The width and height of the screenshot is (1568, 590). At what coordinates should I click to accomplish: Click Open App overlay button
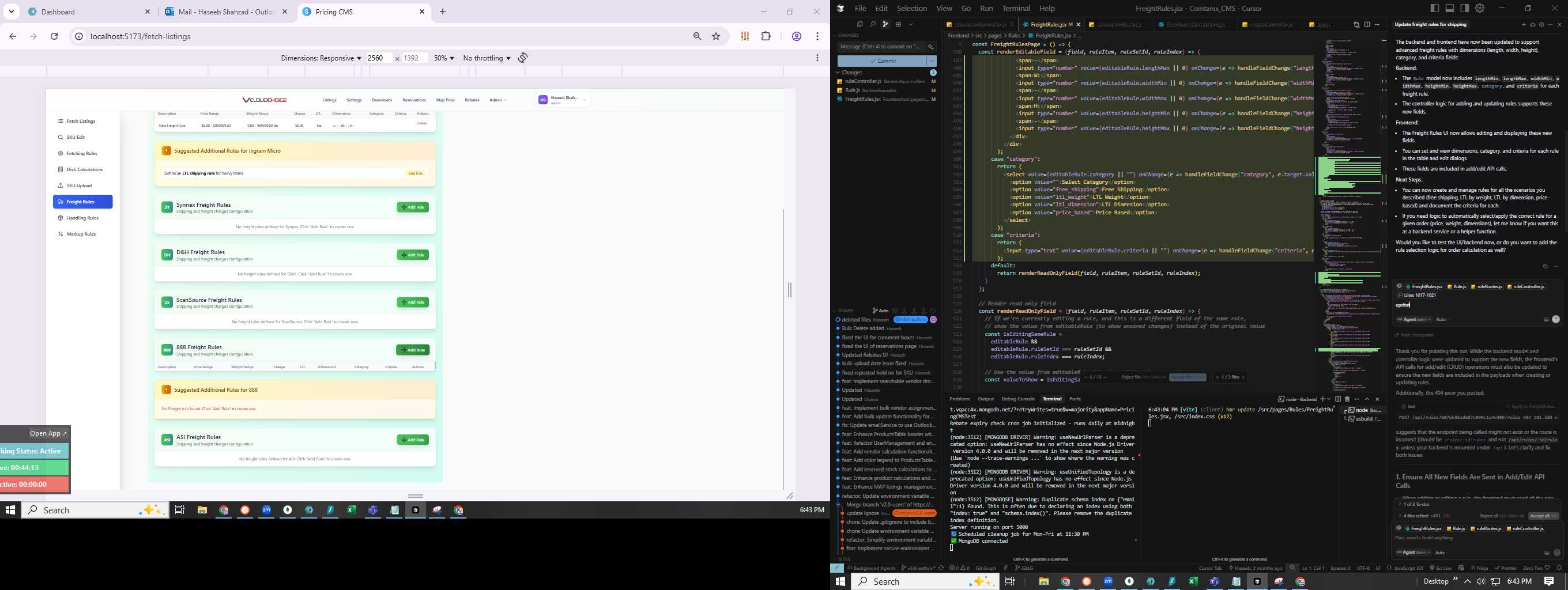pyautogui.click(x=48, y=433)
